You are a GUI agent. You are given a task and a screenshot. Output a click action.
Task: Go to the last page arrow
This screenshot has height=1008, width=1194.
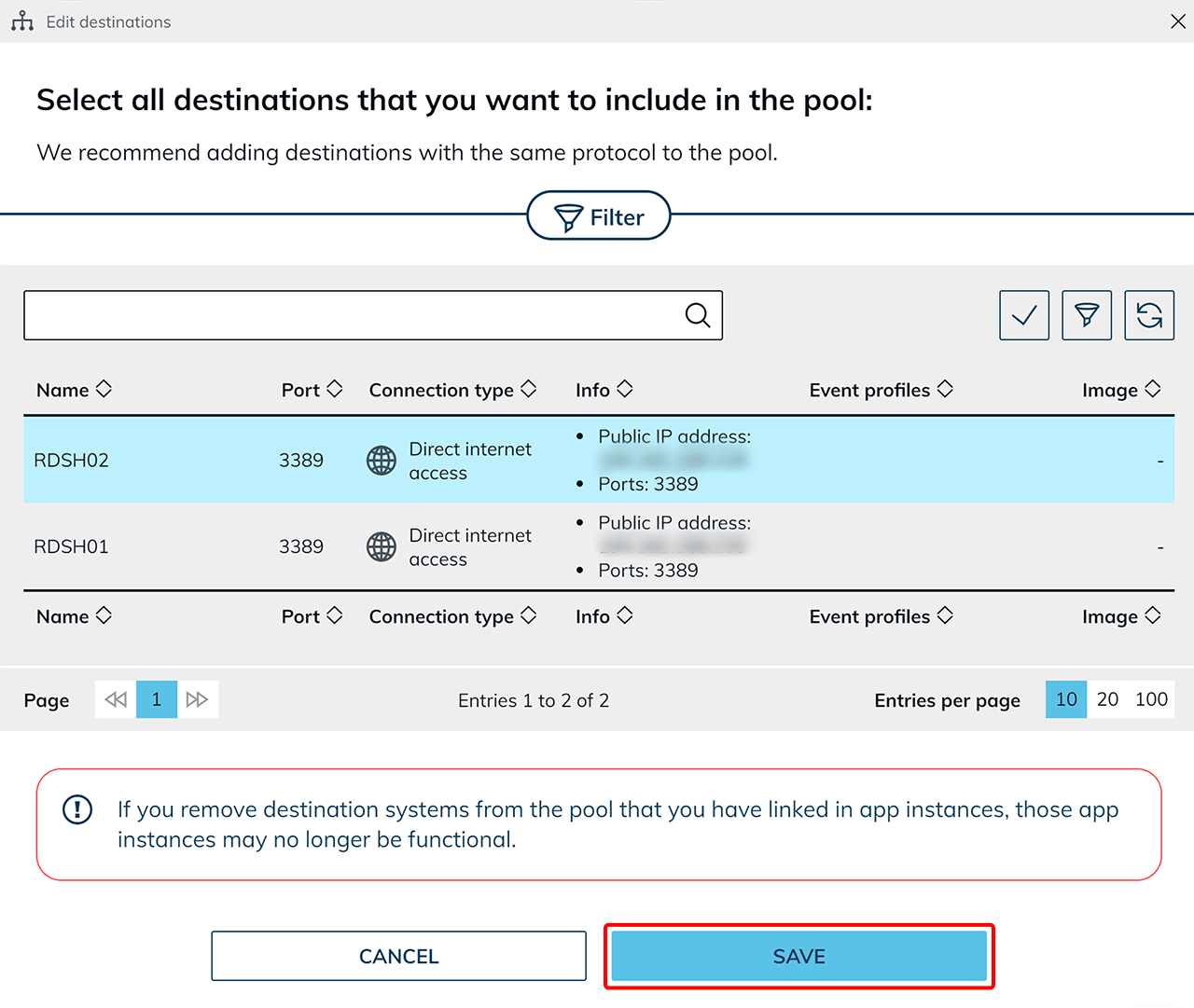point(197,699)
